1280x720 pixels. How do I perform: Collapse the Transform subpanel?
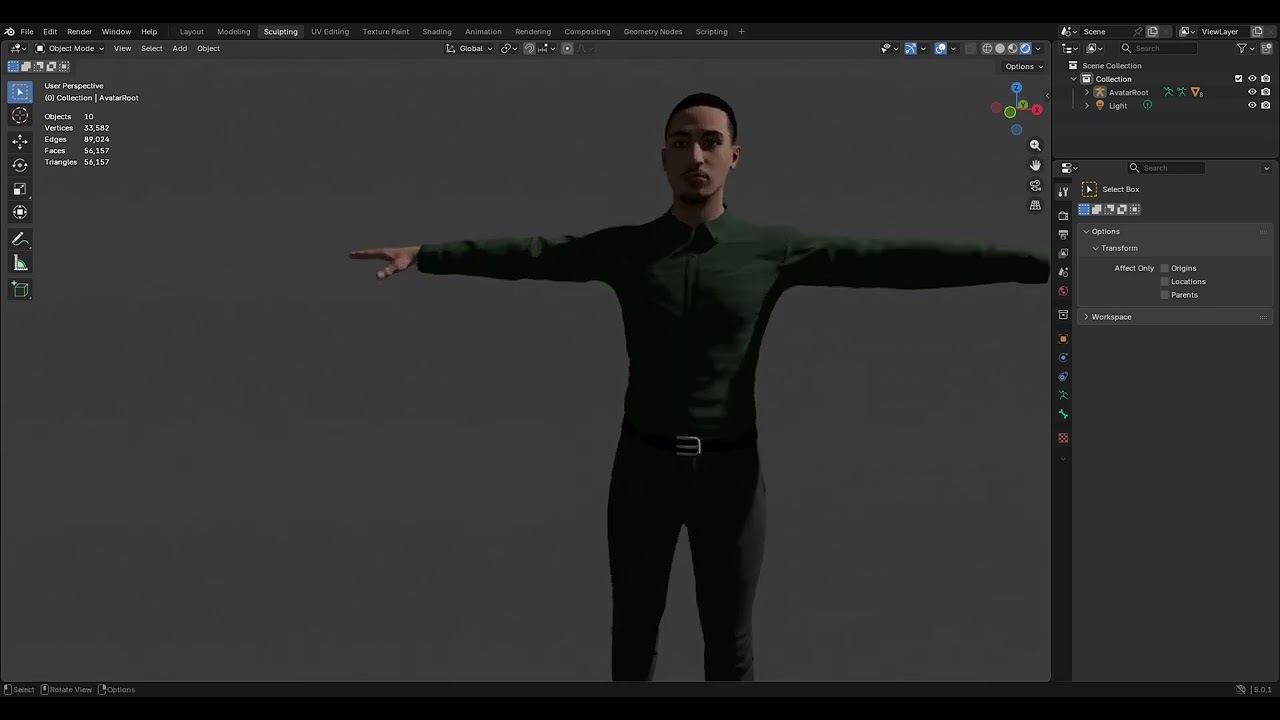click(x=1095, y=248)
